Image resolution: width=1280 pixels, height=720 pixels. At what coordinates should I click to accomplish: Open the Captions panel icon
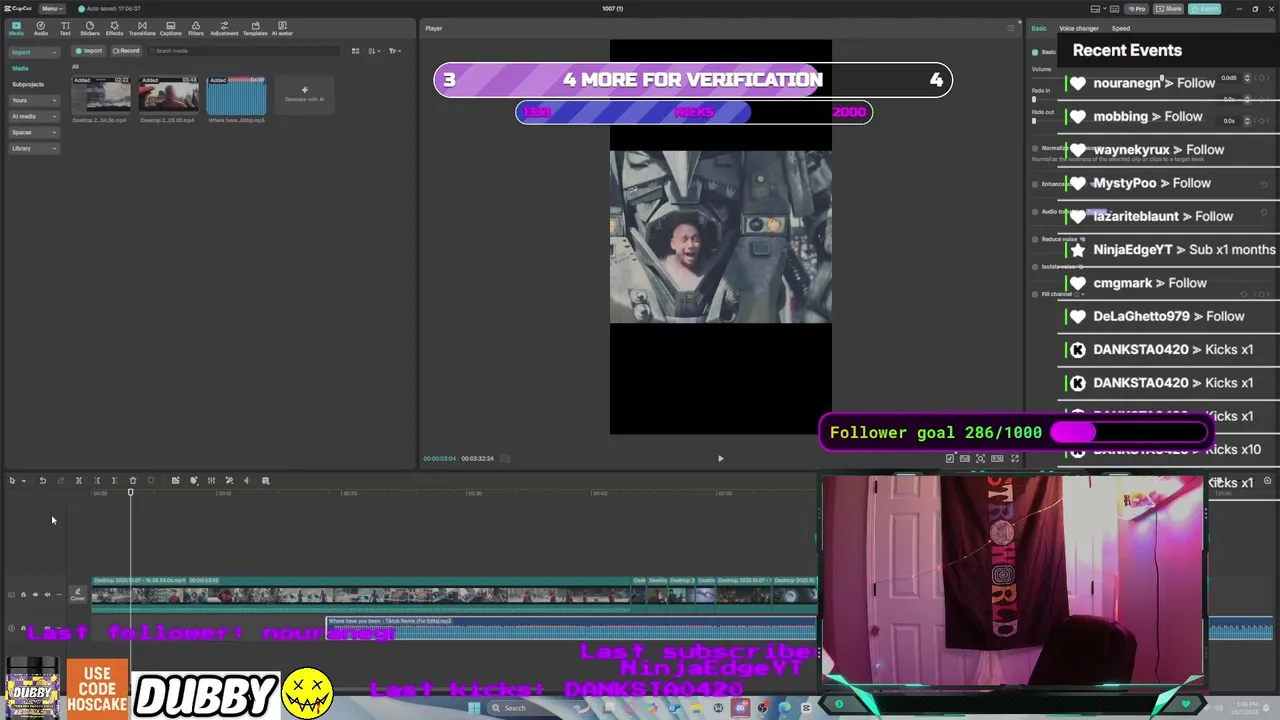point(170,28)
